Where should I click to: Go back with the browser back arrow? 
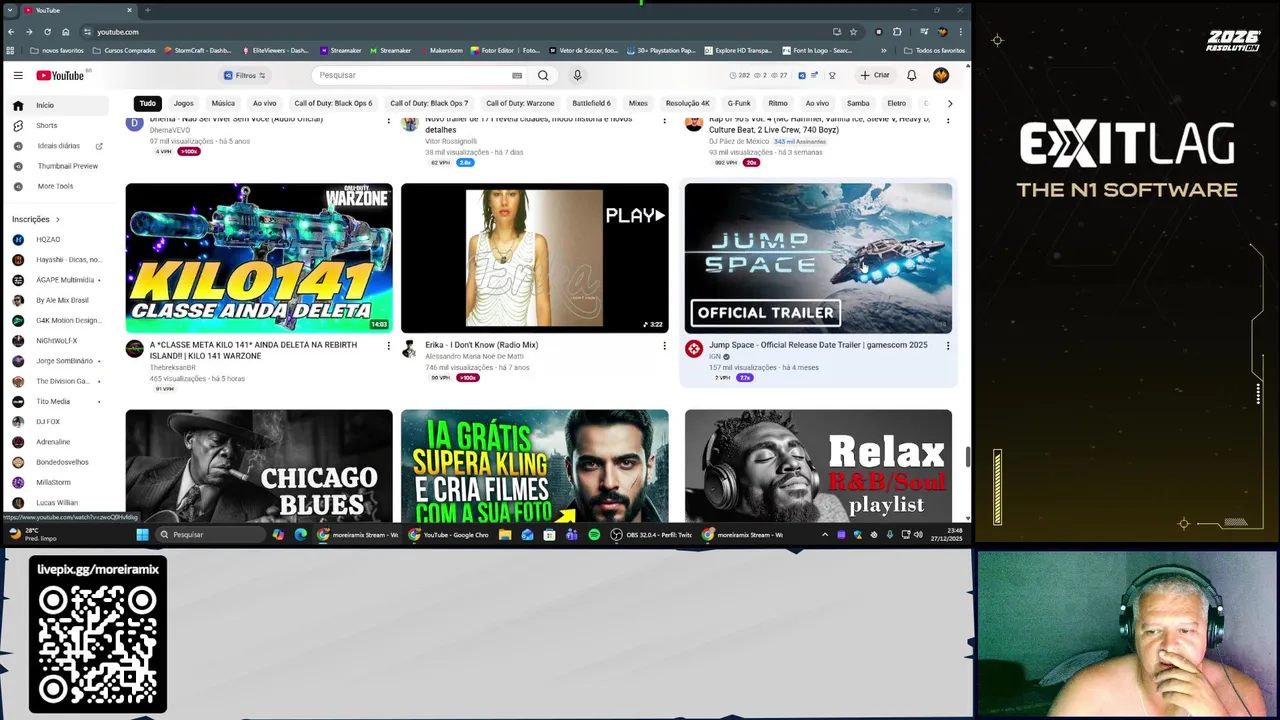click(x=11, y=32)
